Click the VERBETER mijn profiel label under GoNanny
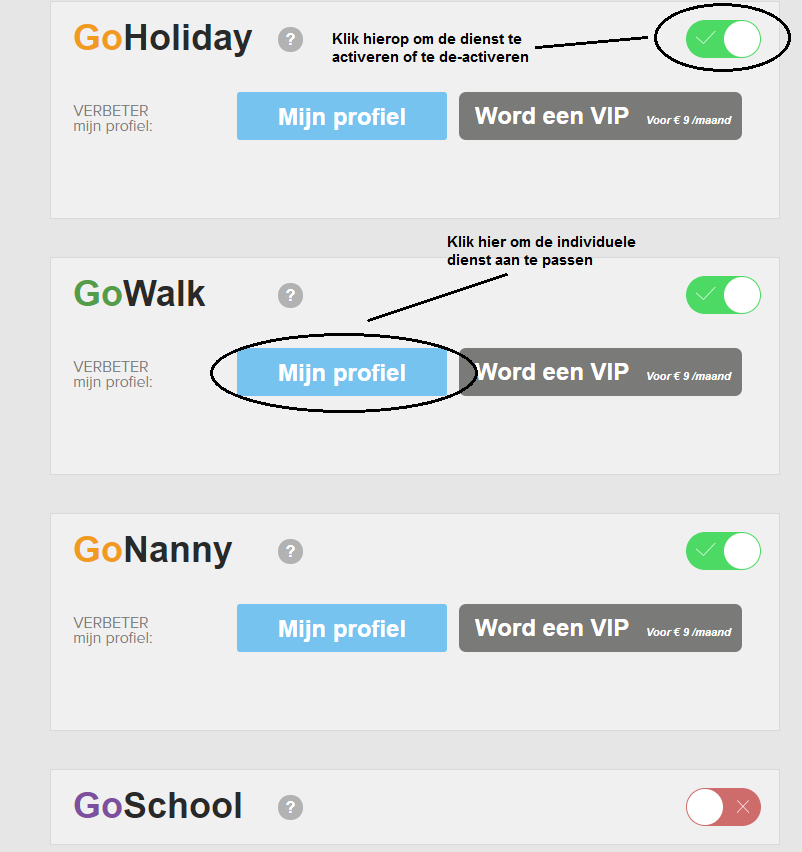The height and width of the screenshot is (852, 802). click(112, 630)
